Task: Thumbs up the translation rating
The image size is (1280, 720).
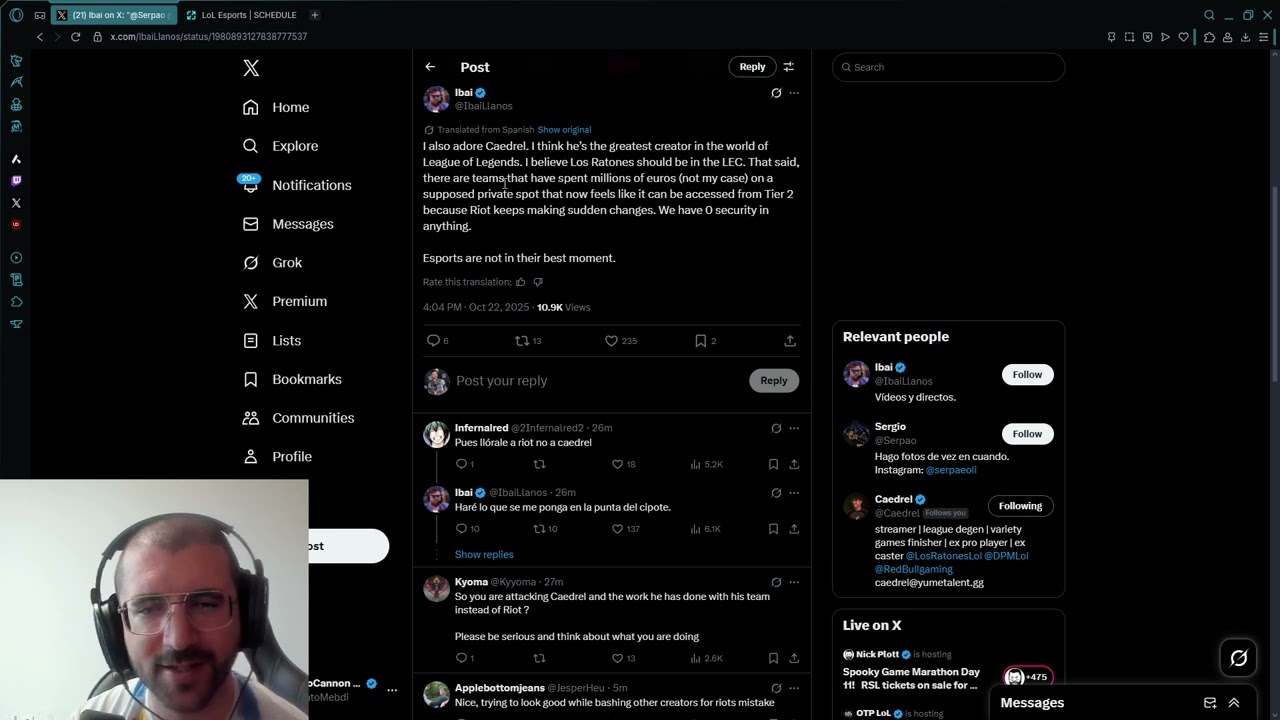Action: coord(520,282)
